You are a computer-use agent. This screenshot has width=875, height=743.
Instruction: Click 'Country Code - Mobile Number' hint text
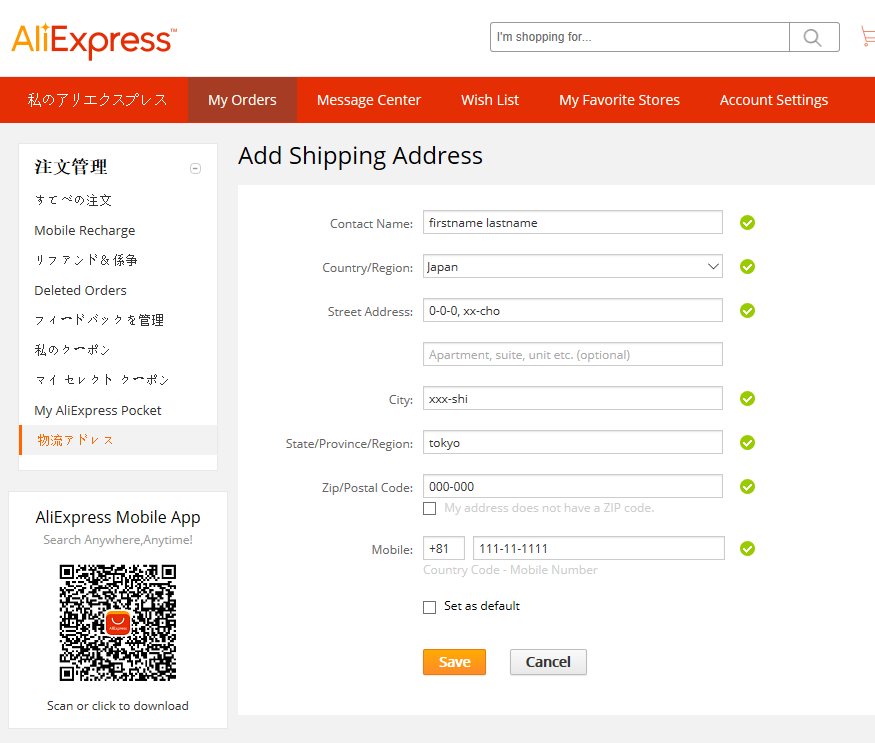510,570
